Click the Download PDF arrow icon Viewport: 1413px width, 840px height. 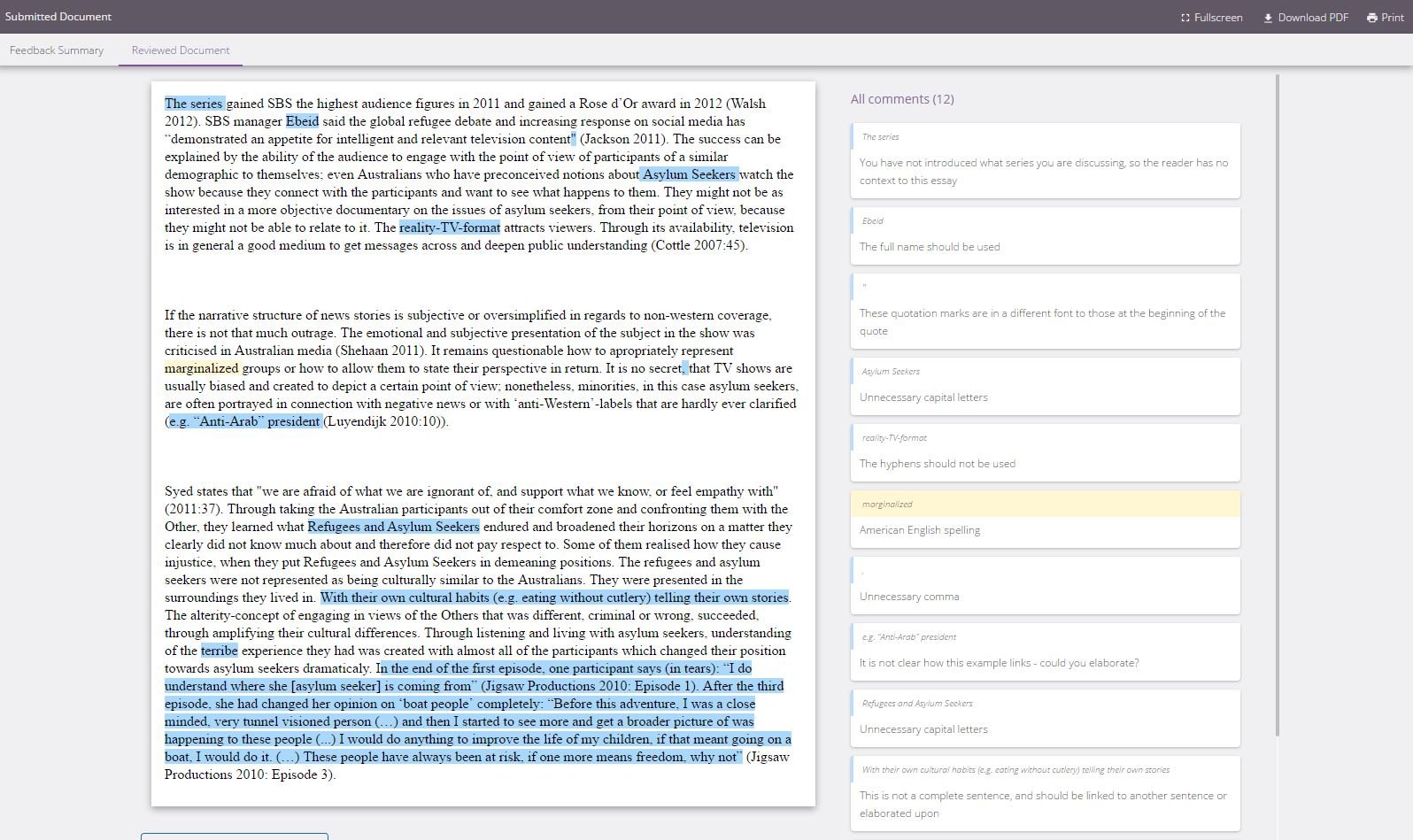[1268, 18]
